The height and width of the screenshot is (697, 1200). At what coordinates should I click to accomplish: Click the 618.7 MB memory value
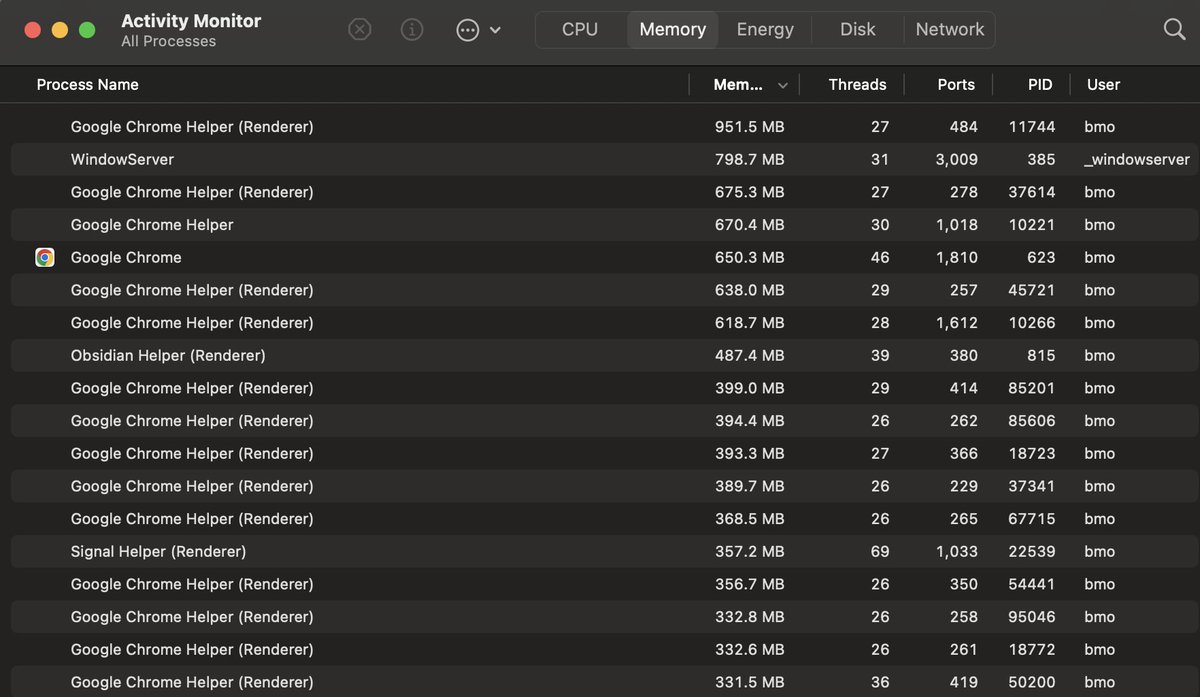[x=749, y=323]
